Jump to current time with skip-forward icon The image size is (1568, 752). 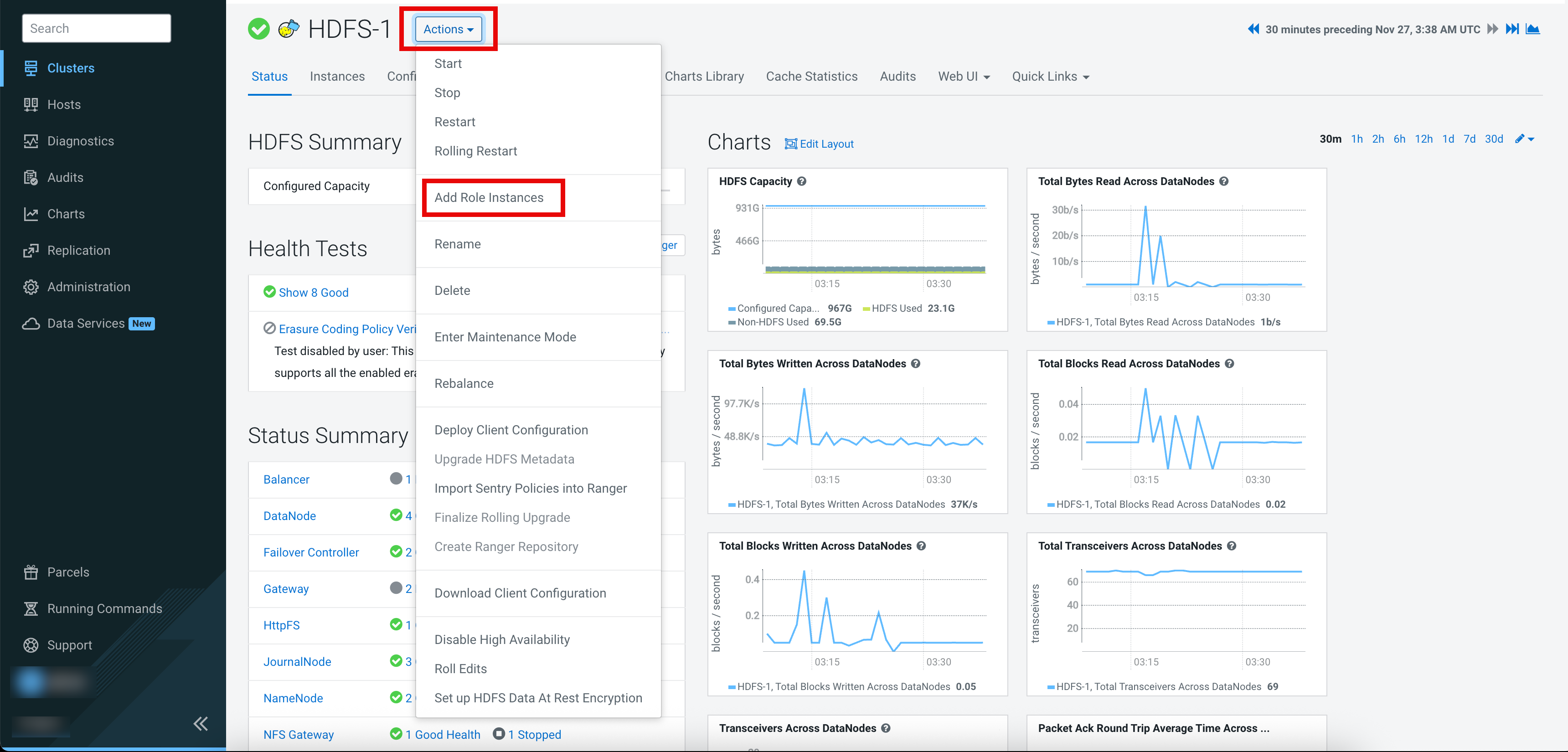(1512, 29)
